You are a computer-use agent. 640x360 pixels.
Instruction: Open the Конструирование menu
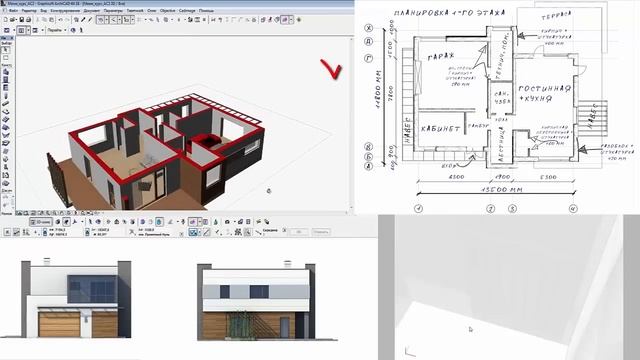pyautogui.click(x=65, y=11)
